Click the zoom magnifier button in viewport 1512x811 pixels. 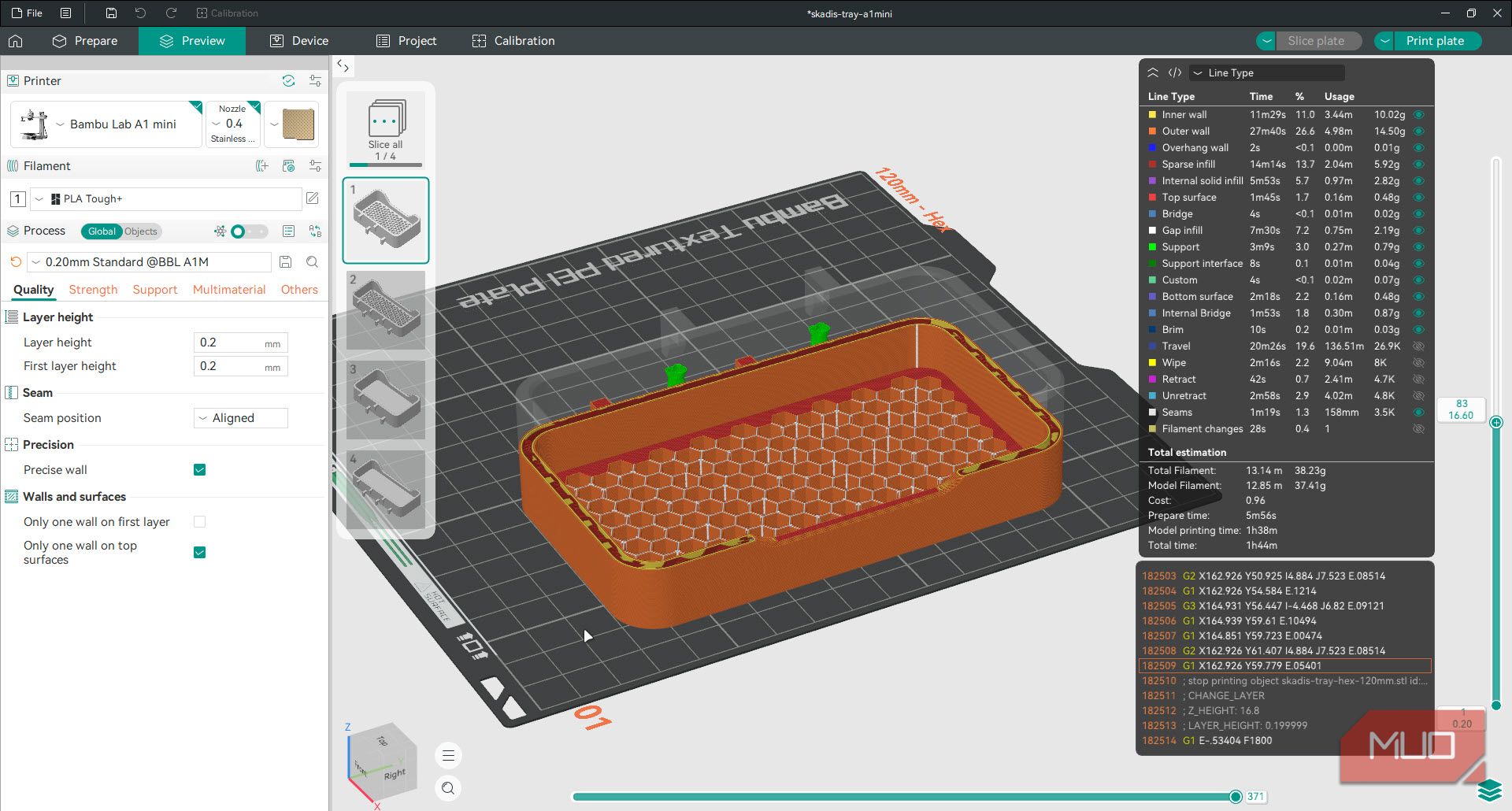(448, 788)
